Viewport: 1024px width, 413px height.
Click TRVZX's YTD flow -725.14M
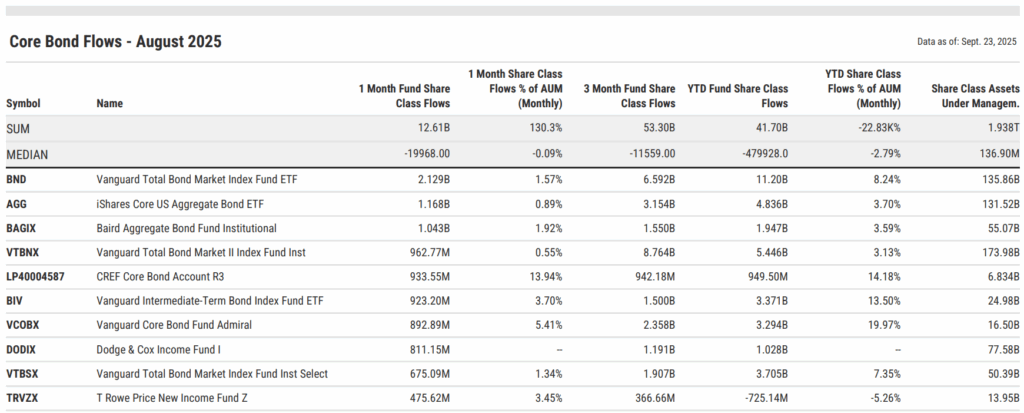click(x=765, y=398)
